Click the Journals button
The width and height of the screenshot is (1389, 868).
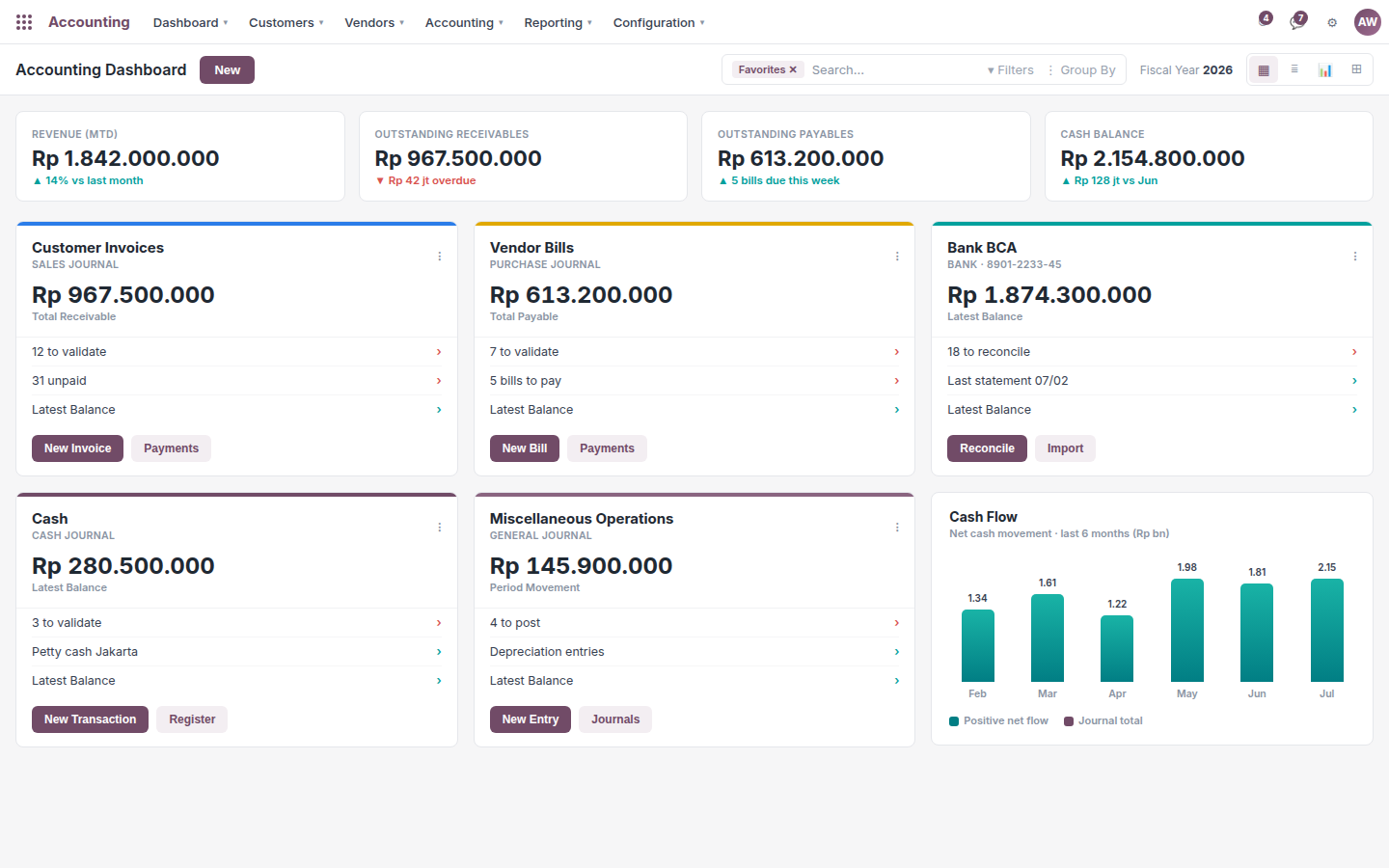tap(615, 719)
